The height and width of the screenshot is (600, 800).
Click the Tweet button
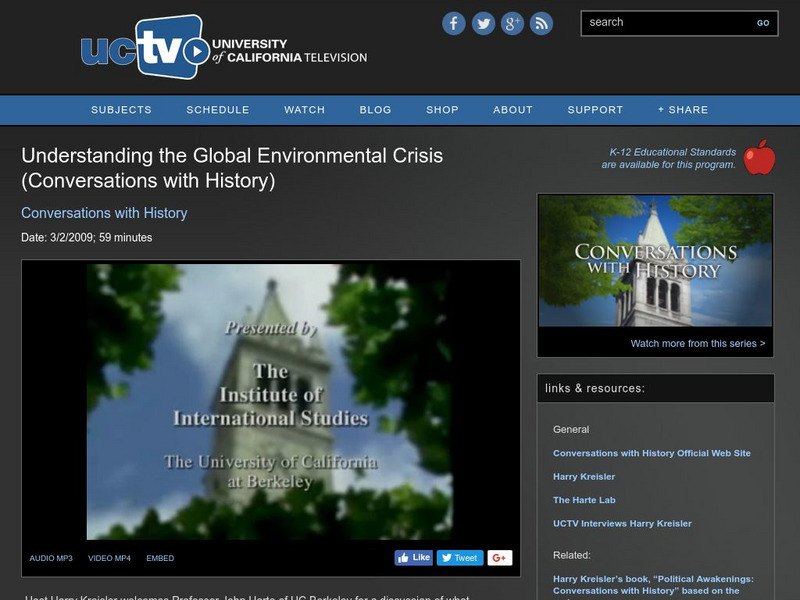point(460,558)
